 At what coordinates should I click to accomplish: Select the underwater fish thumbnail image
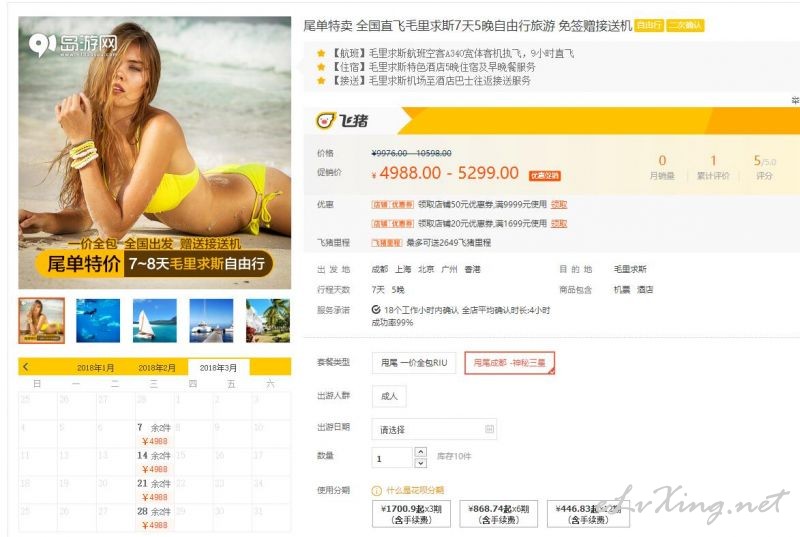[x=98, y=320]
